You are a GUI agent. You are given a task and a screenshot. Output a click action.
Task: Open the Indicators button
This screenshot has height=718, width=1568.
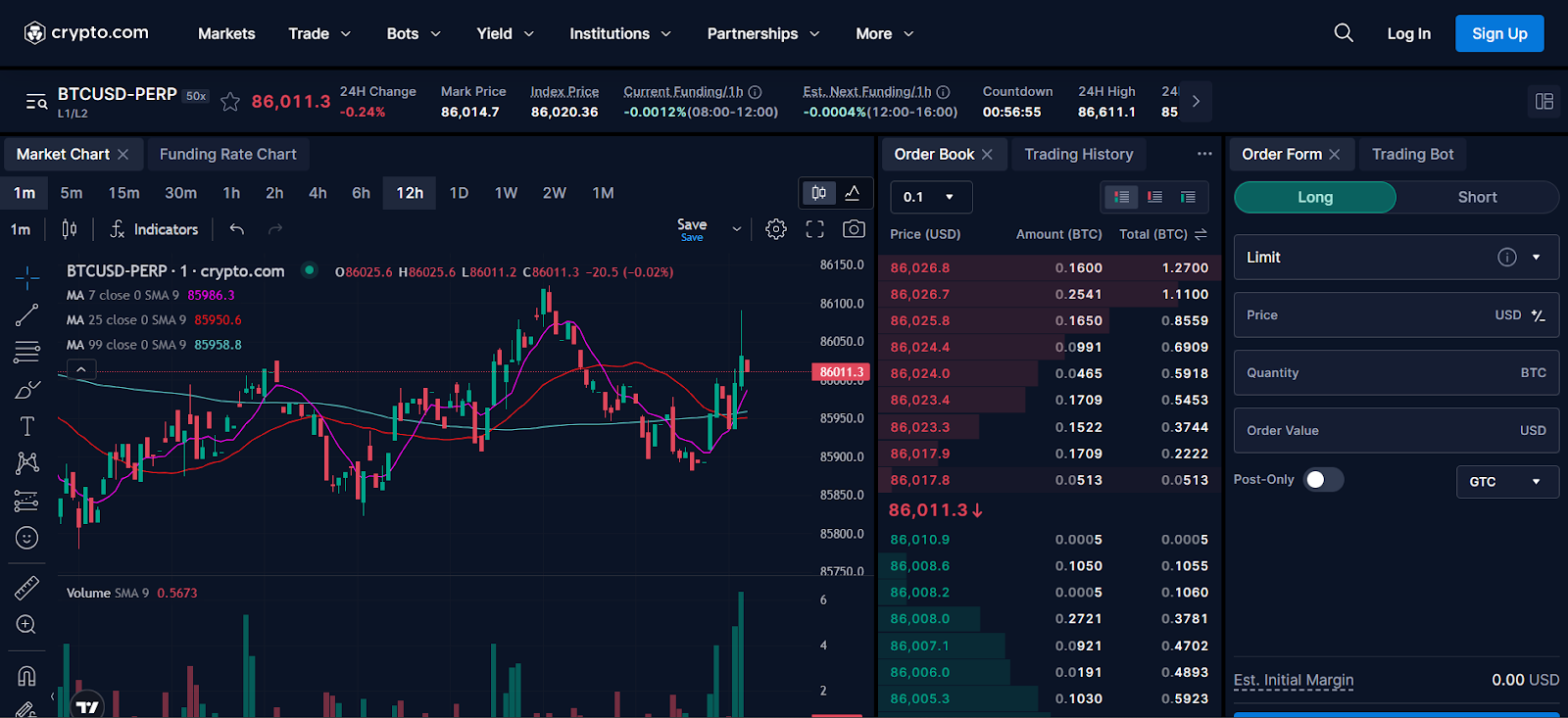[154, 229]
